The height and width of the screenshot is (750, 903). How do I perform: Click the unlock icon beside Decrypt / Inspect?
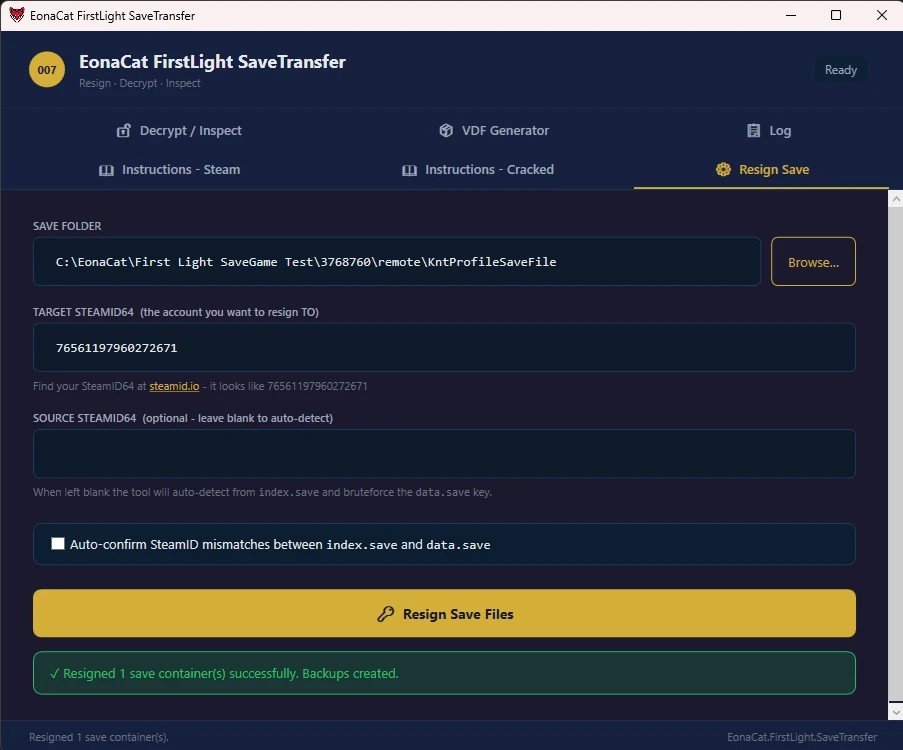coord(124,131)
